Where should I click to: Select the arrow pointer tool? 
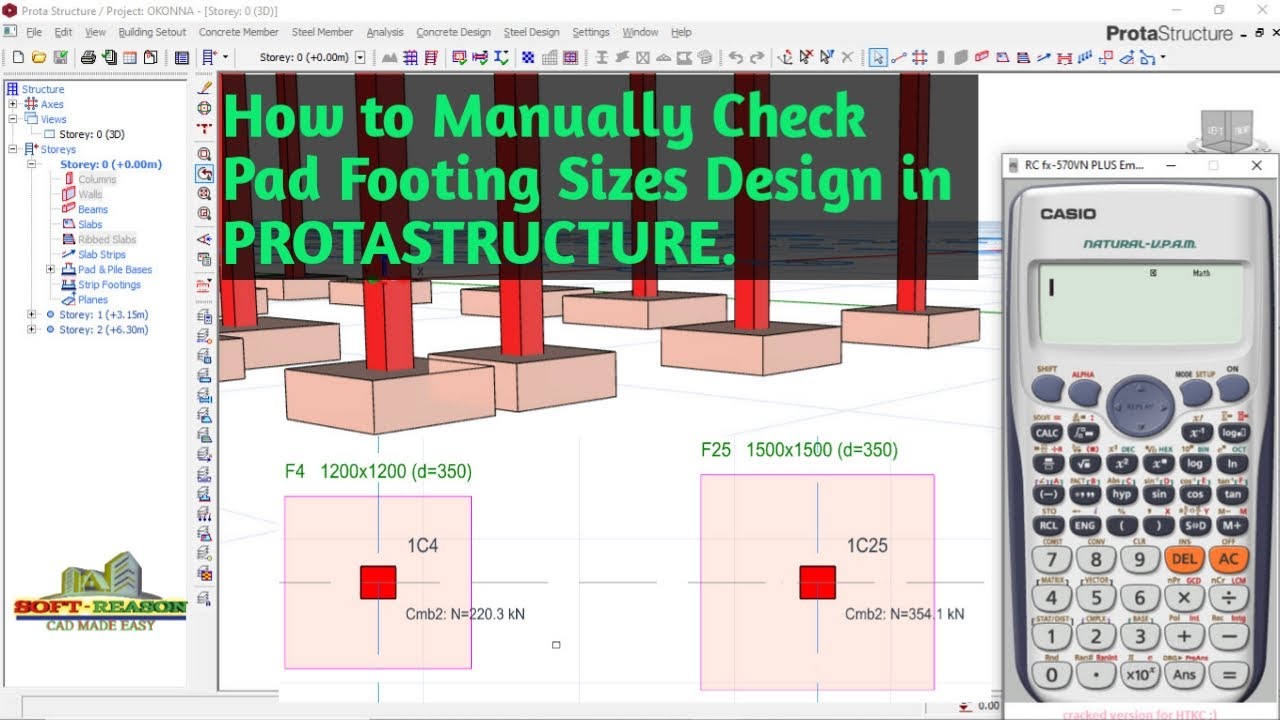878,58
